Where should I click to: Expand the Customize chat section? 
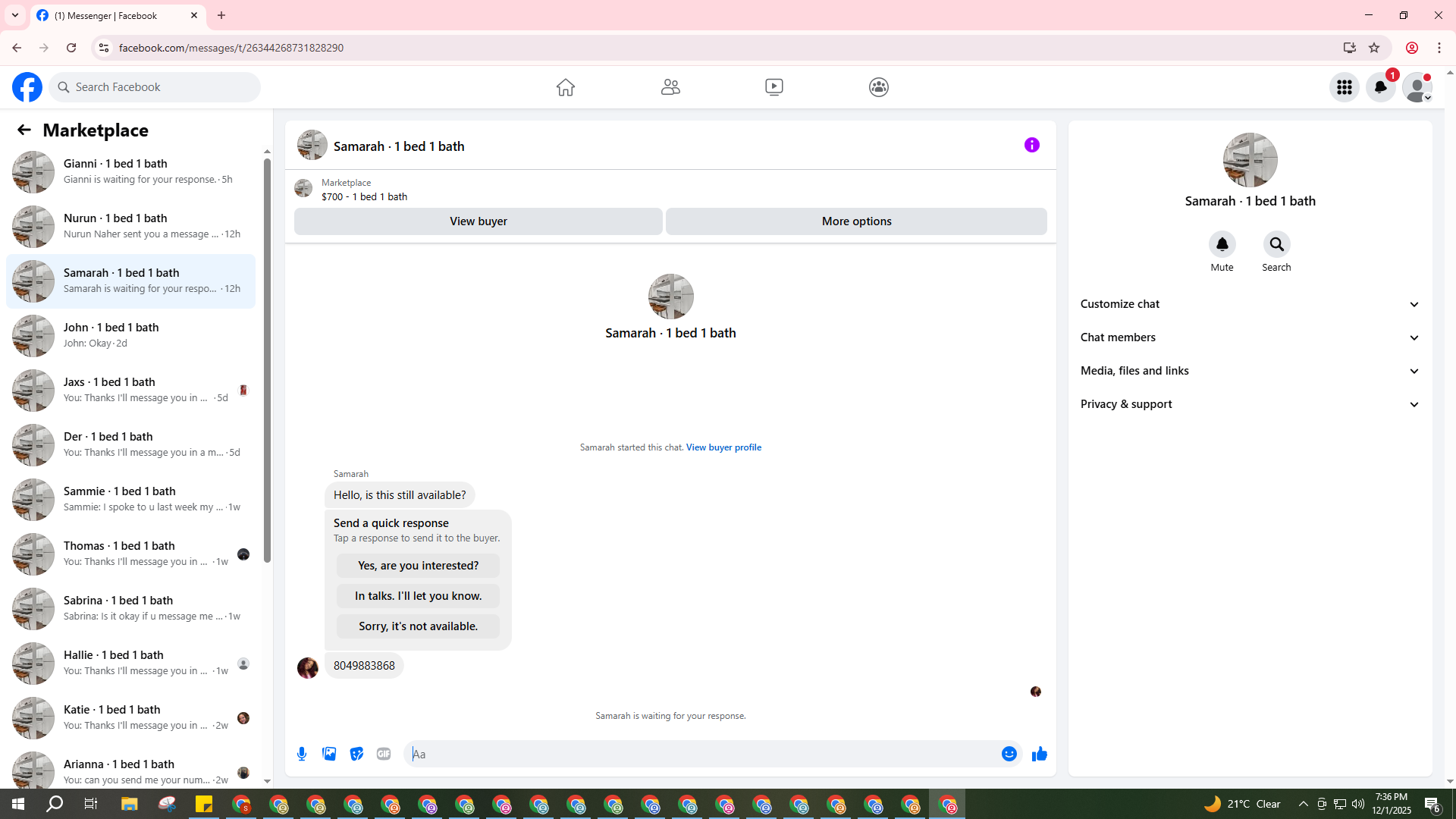coord(1250,304)
